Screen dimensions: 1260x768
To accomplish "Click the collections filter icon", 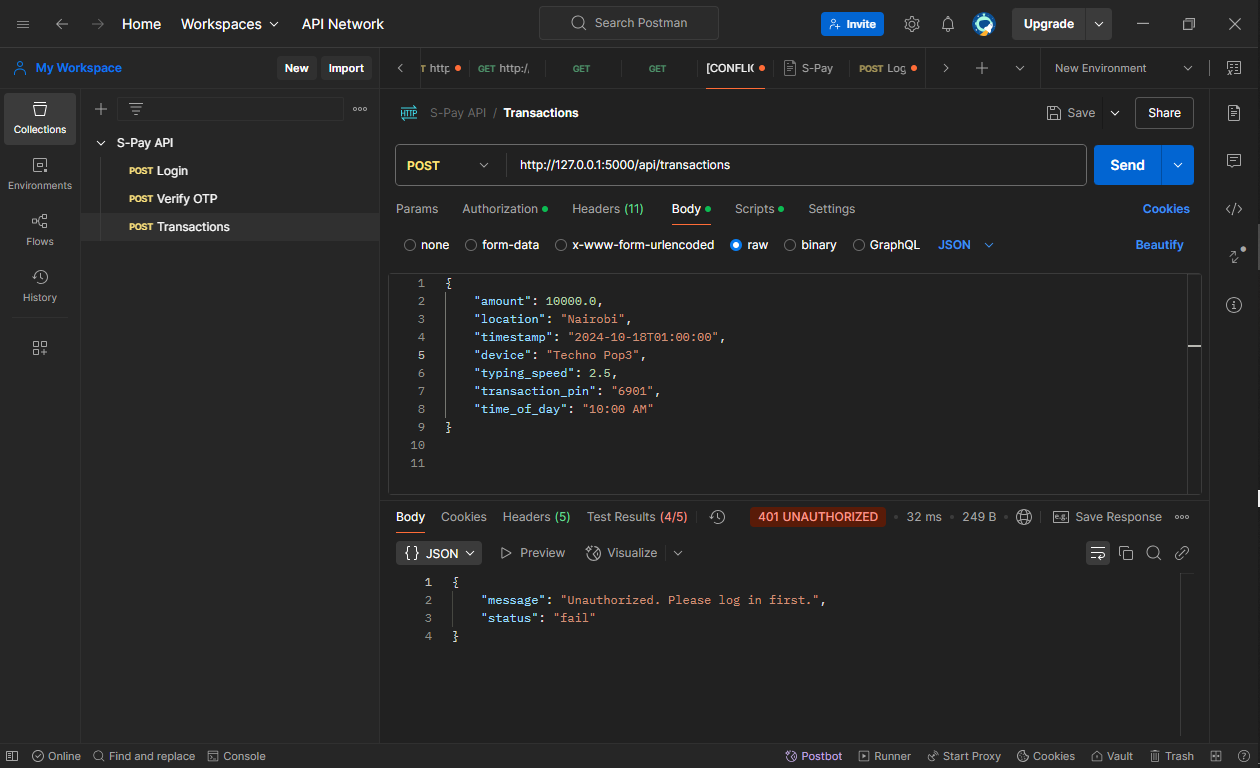I will (136, 109).
